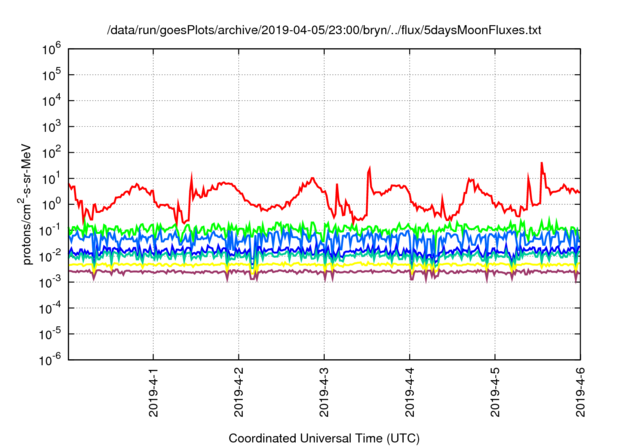Image resolution: width=640 pixels, height=448 pixels.
Task: Click the 2019-4-5 date label
Action: pos(495,393)
